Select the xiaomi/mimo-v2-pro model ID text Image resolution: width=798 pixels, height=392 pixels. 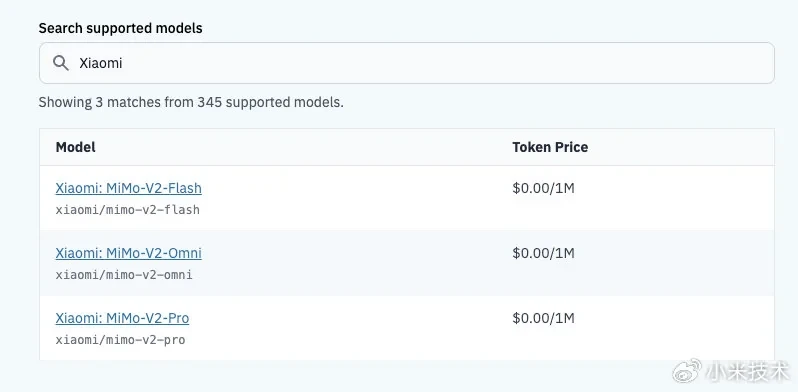[x=120, y=340]
